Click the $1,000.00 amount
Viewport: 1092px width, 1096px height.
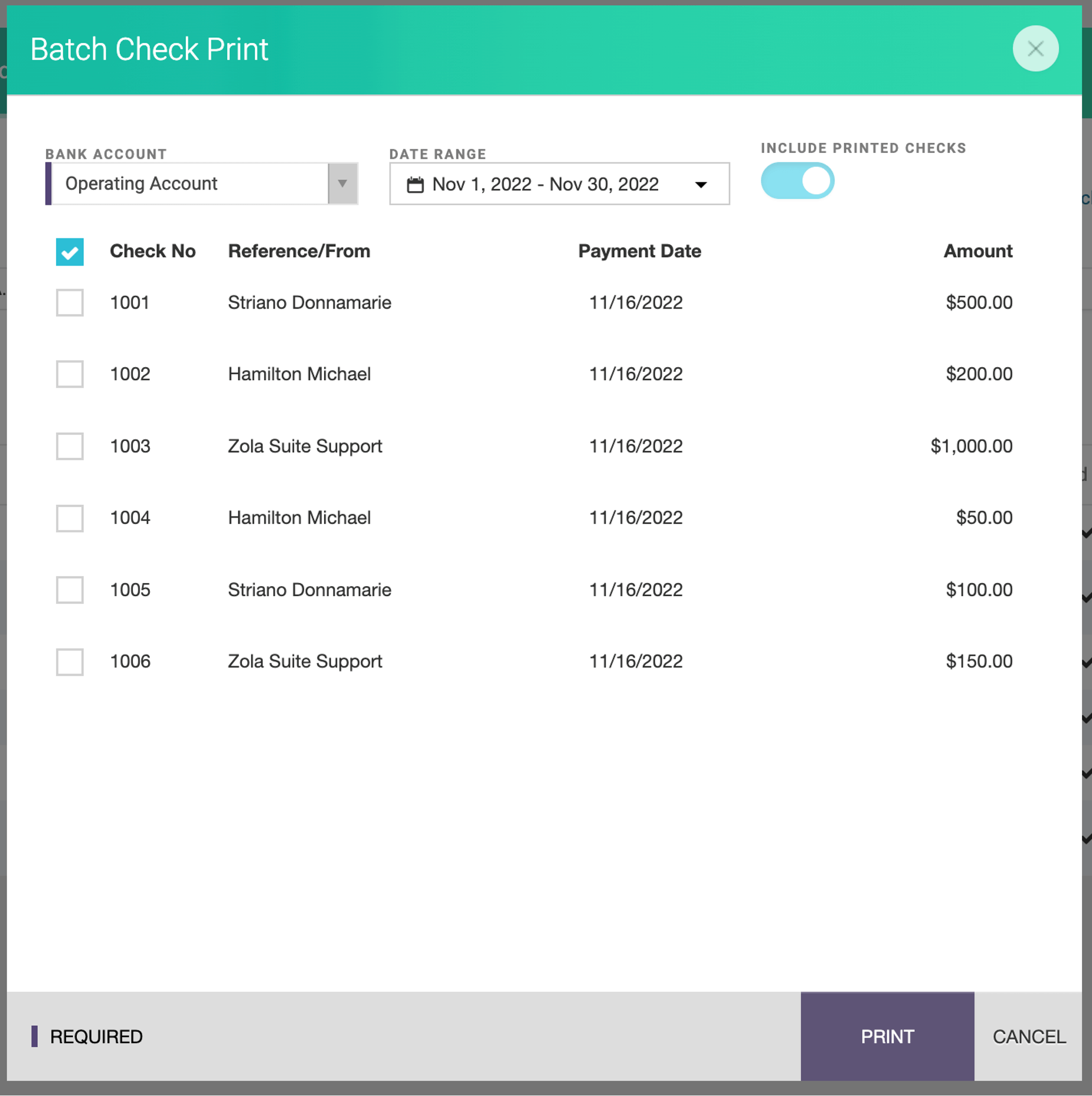pos(971,446)
